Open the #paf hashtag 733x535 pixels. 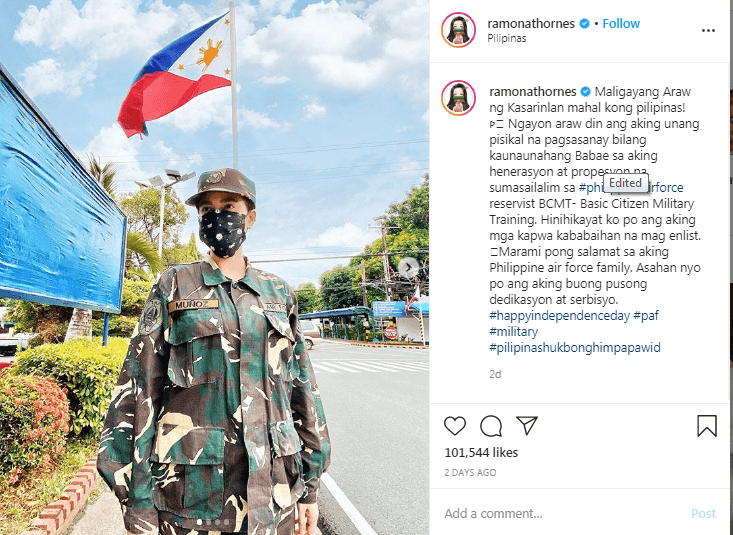646,316
